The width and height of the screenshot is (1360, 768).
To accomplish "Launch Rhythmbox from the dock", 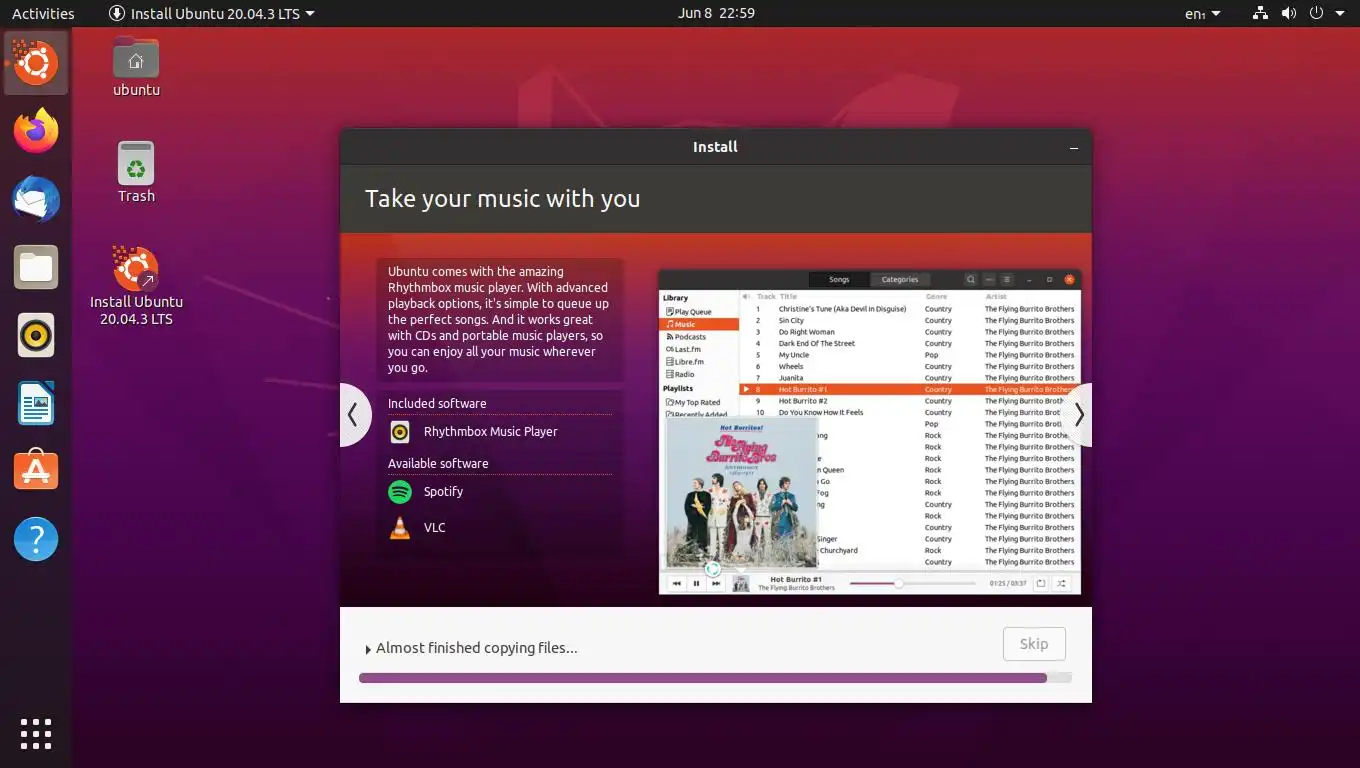I will pos(36,335).
